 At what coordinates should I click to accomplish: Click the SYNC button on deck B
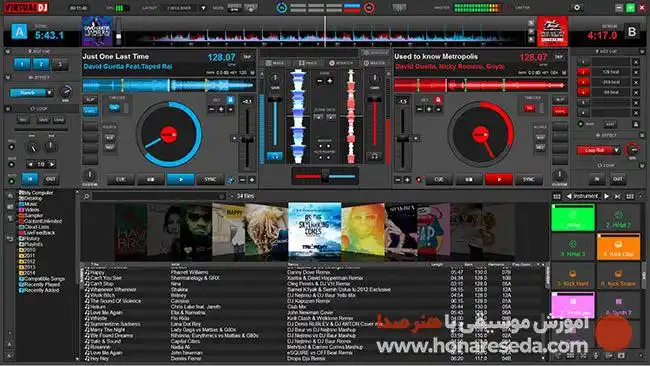coord(528,179)
